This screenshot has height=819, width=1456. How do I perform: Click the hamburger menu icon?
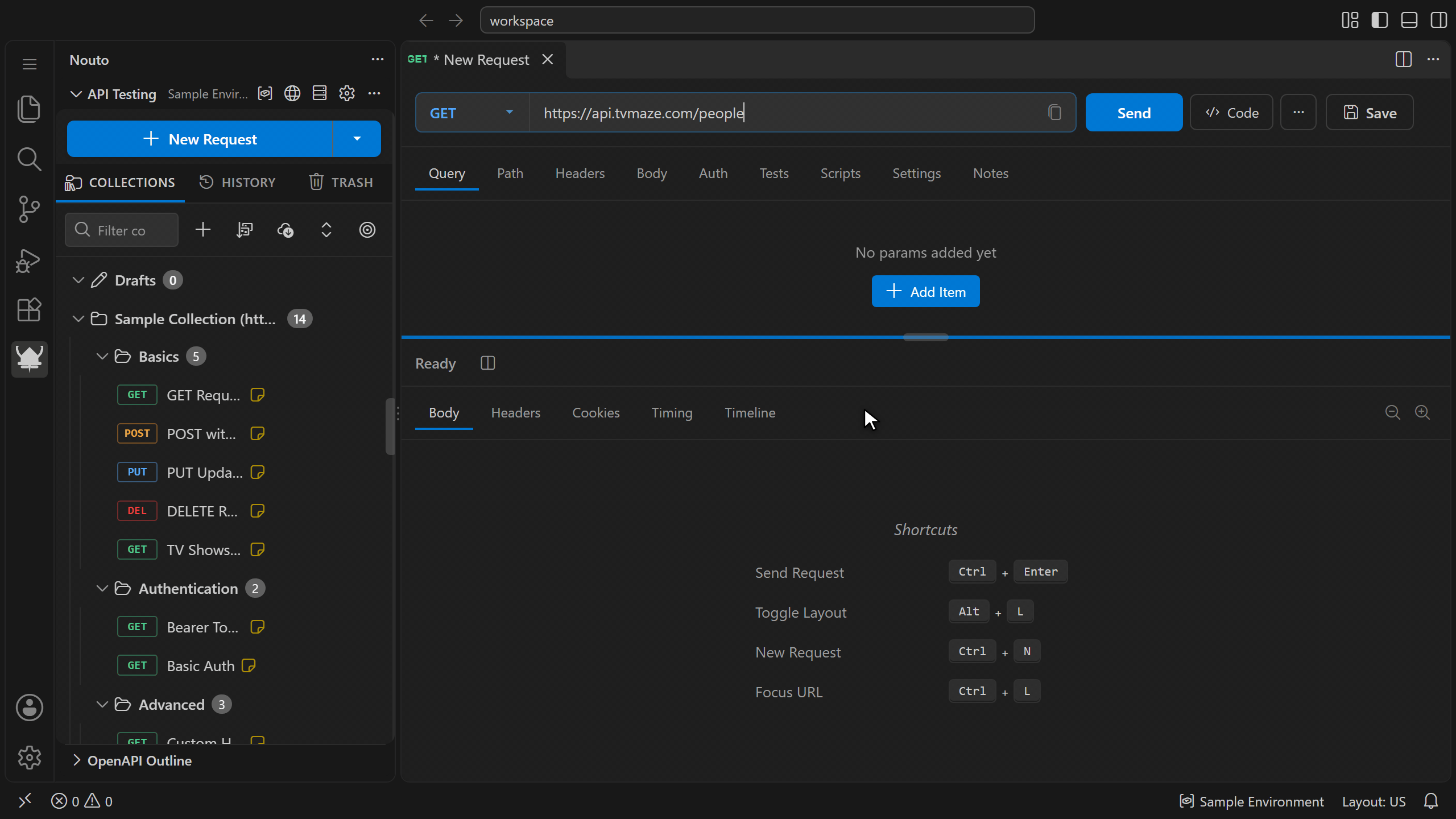pos(29,64)
